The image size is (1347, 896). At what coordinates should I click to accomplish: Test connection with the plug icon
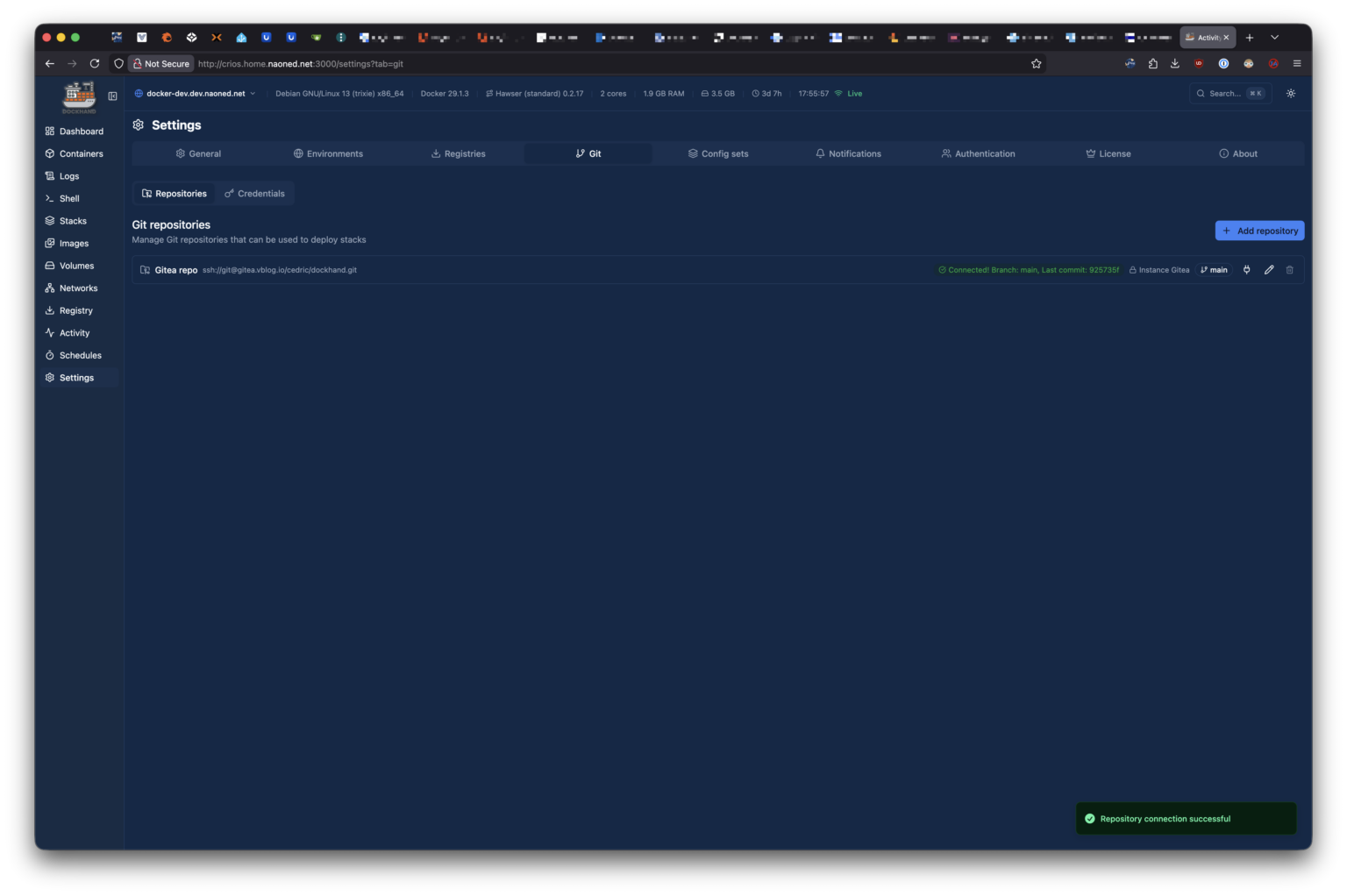coord(1246,270)
